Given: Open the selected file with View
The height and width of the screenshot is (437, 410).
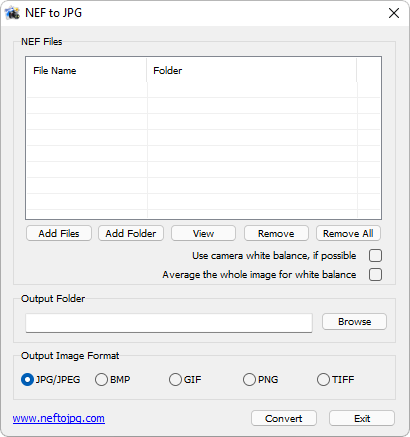Looking at the screenshot, I should 203,233.
